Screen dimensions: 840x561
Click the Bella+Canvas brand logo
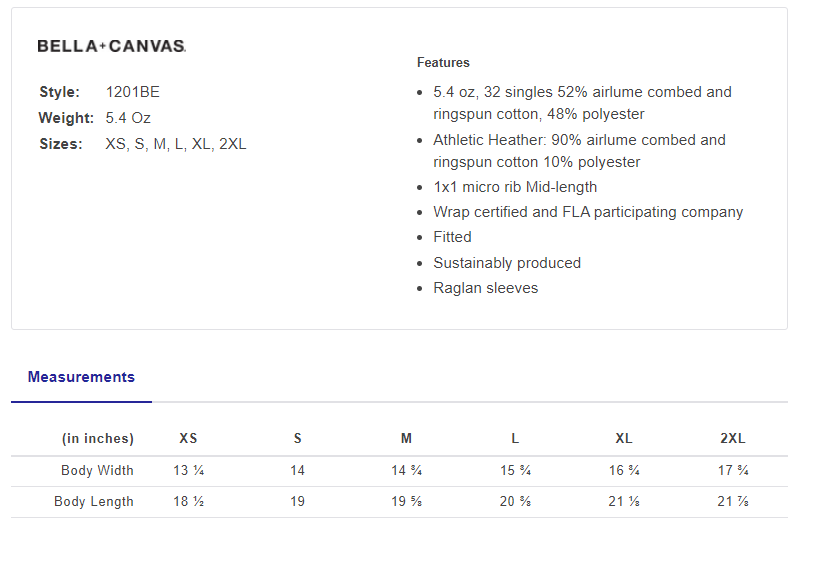click(x=111, y=46)
